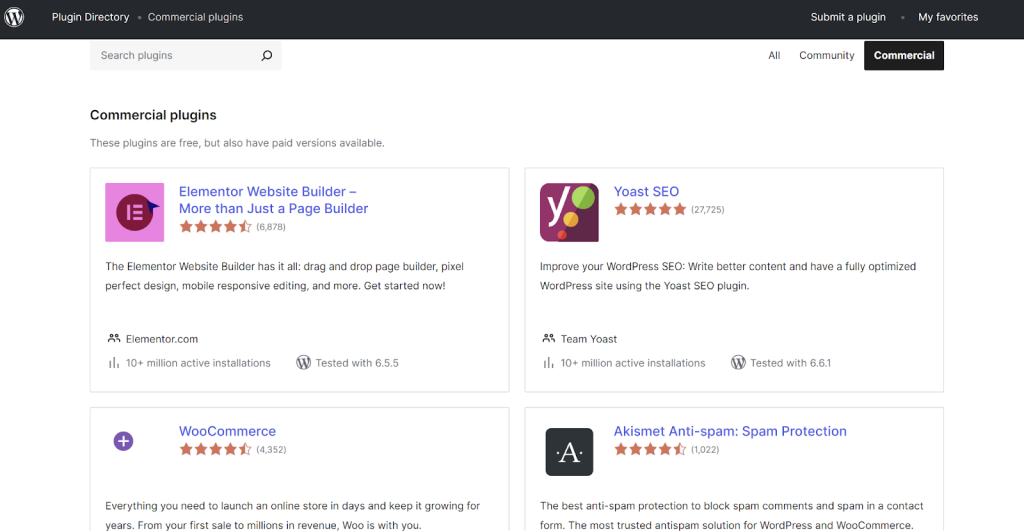Open the Elementor Website Builder plugin title

pyautogui.click(x=274, y=200)
